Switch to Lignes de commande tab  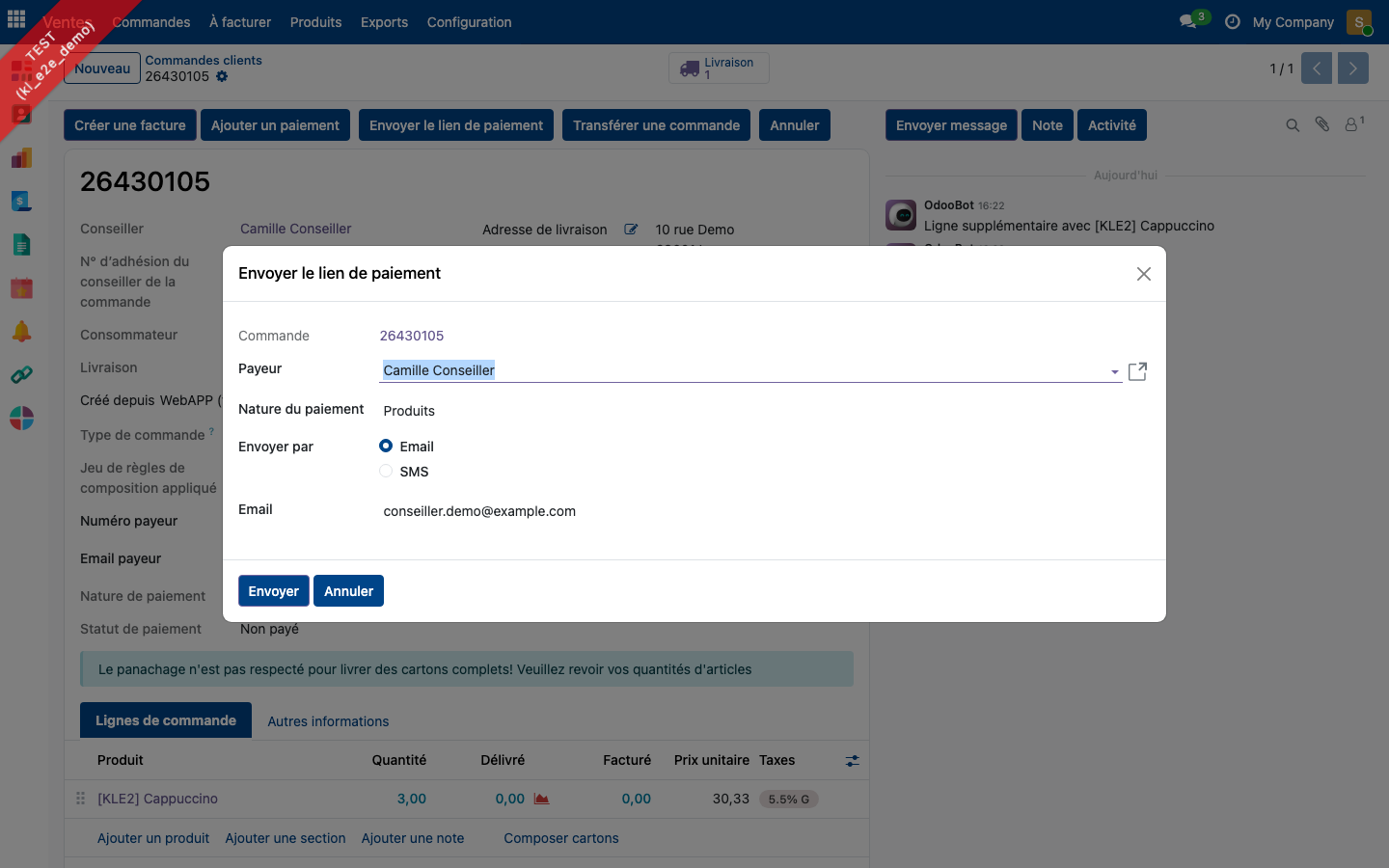166,720
